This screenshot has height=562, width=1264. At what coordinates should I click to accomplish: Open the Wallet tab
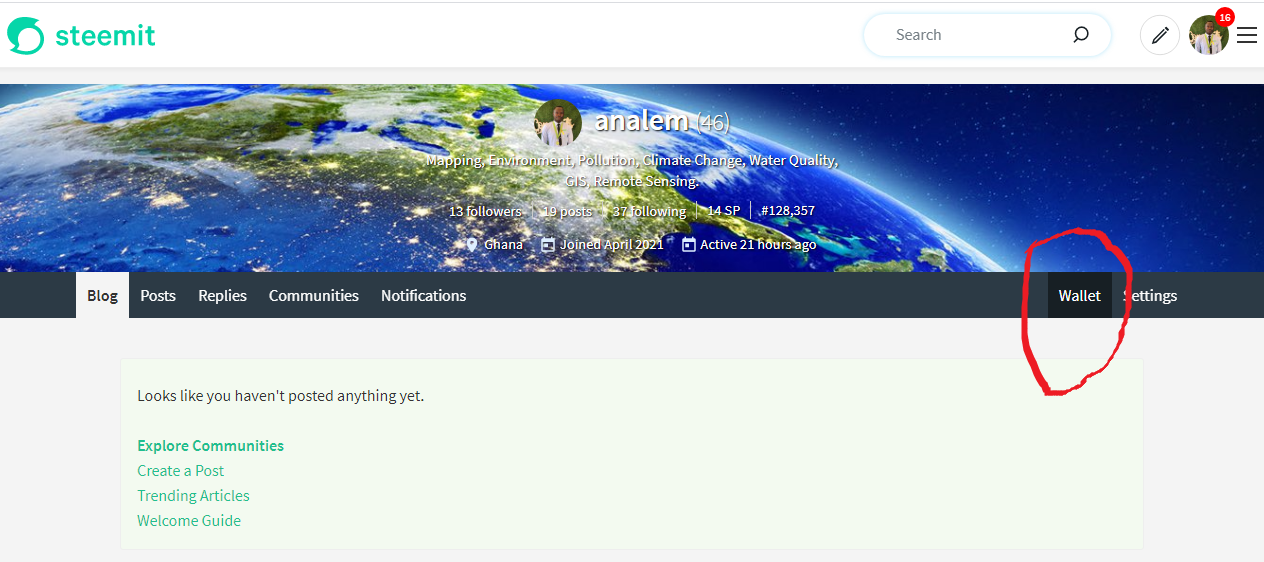(x=1079, y=295)
